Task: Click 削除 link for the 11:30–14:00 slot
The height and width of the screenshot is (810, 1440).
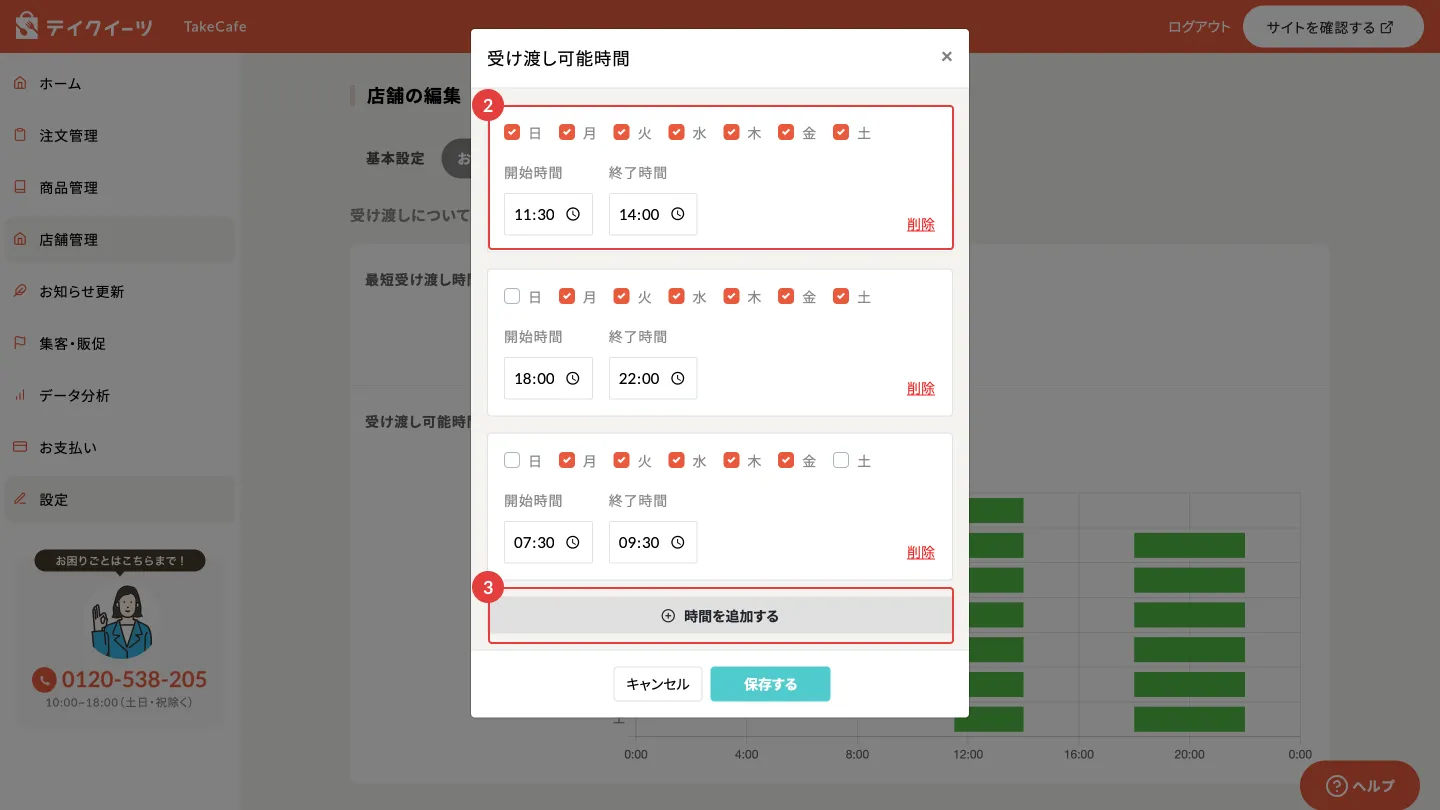Action: click(920, 224)
